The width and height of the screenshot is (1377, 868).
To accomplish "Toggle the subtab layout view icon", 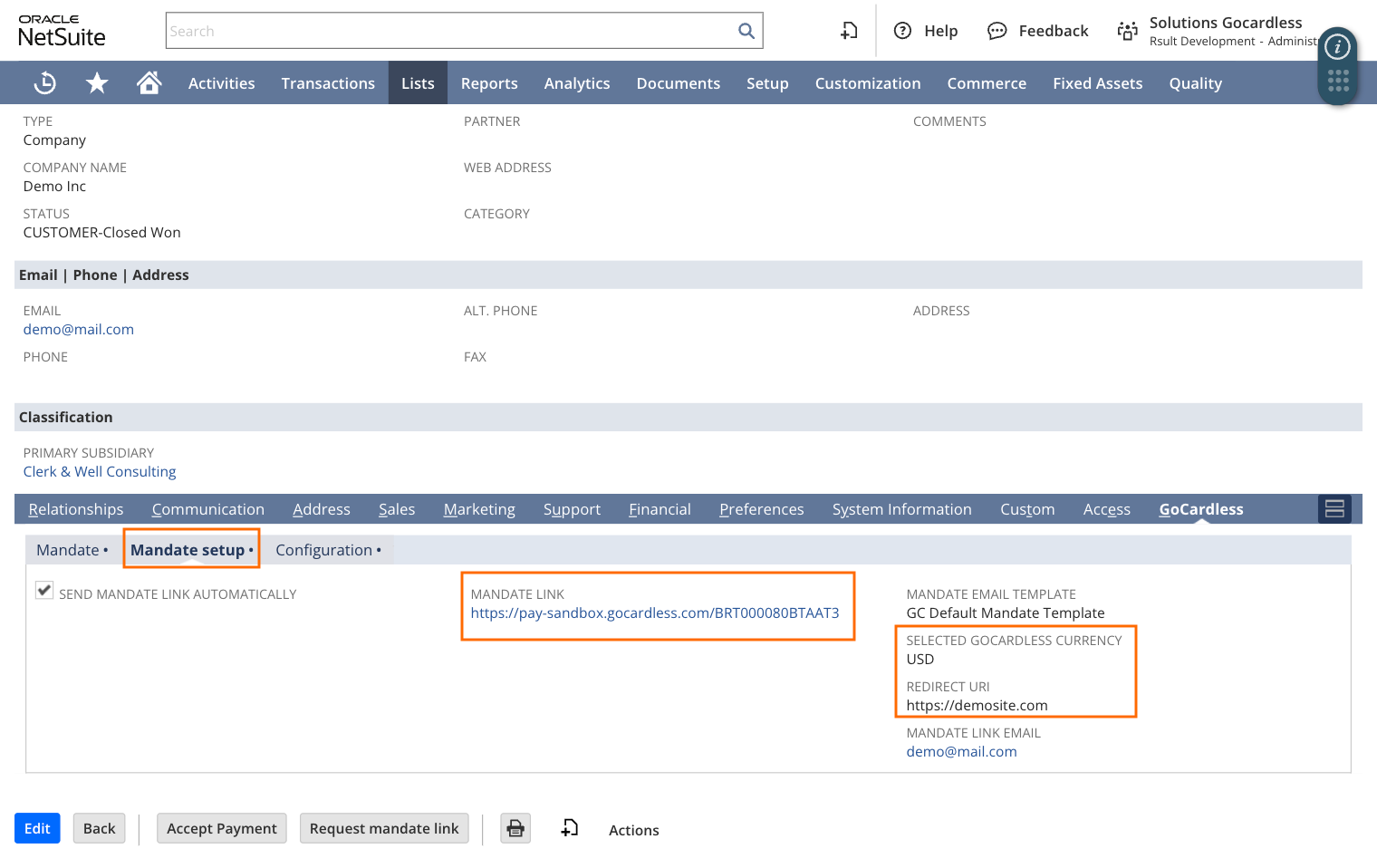I will click(x=1334, y=509).
